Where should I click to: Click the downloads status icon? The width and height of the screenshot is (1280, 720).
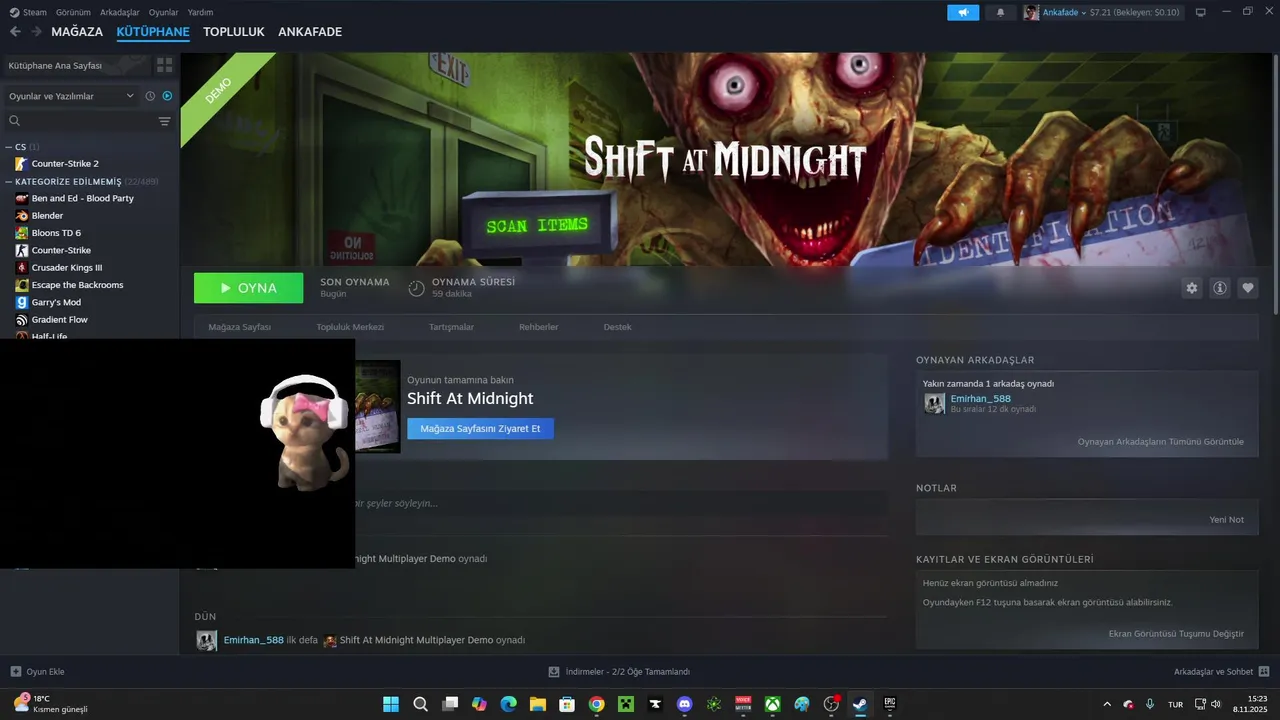(x=554, y=672)
